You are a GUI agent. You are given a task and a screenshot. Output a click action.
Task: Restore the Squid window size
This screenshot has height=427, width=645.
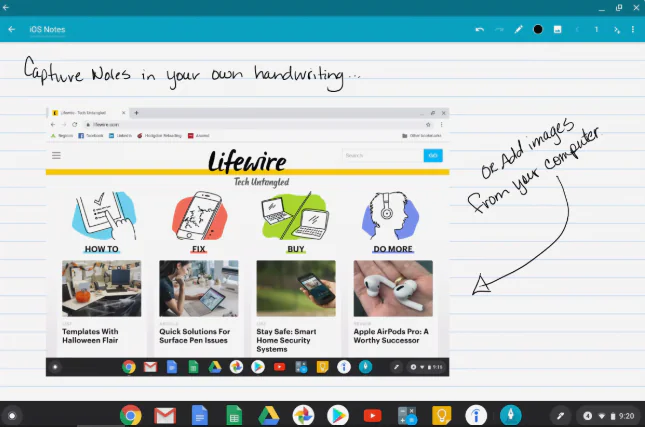pos(619,8)
